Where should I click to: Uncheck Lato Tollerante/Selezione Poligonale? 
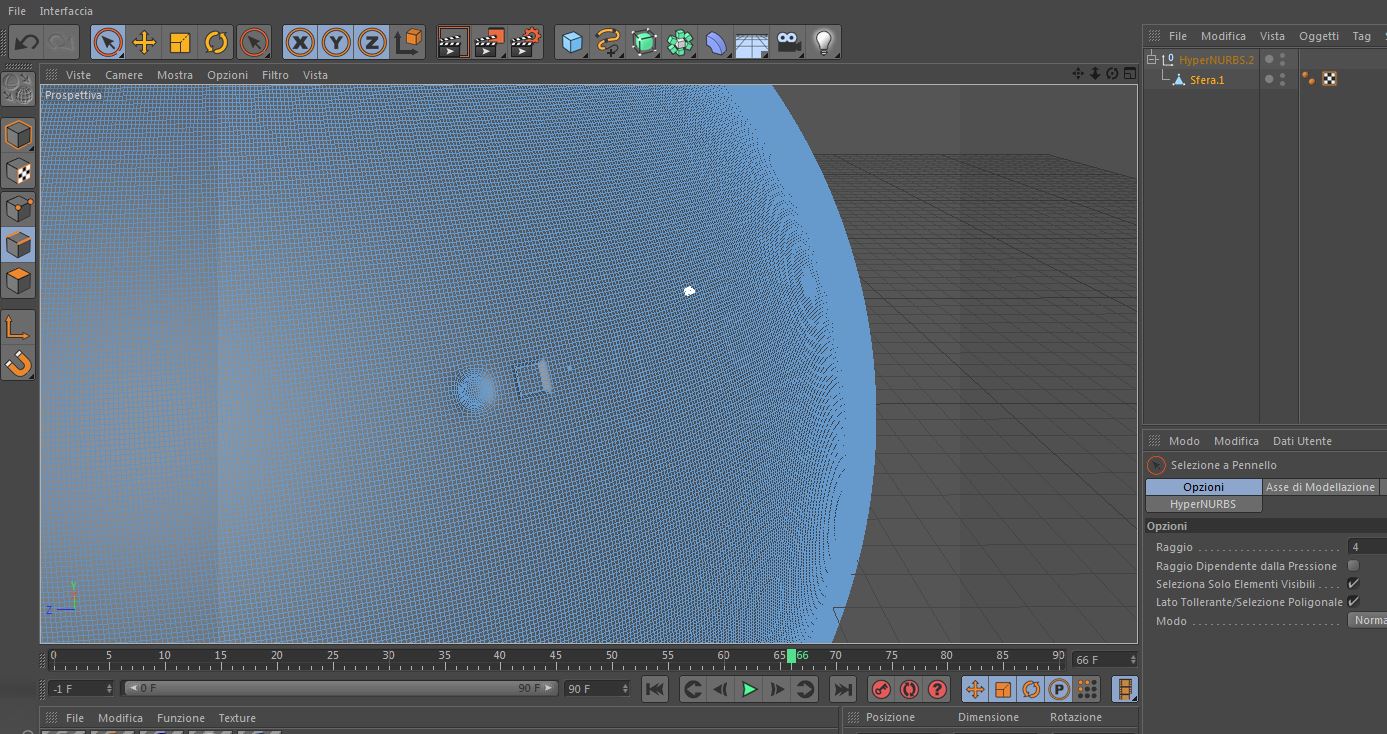[x=1353, y=601]
